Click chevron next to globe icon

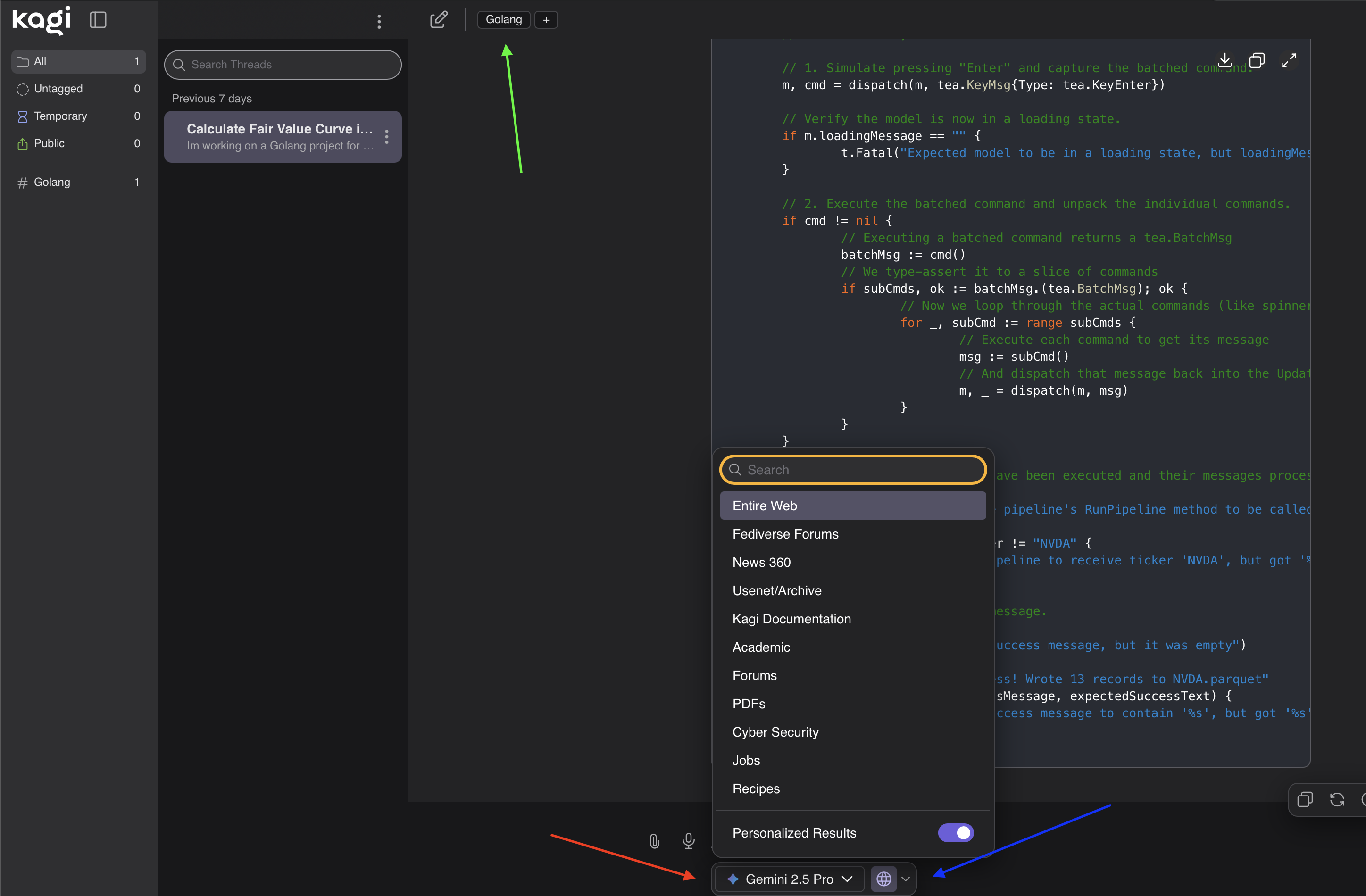tap(906, 879)
